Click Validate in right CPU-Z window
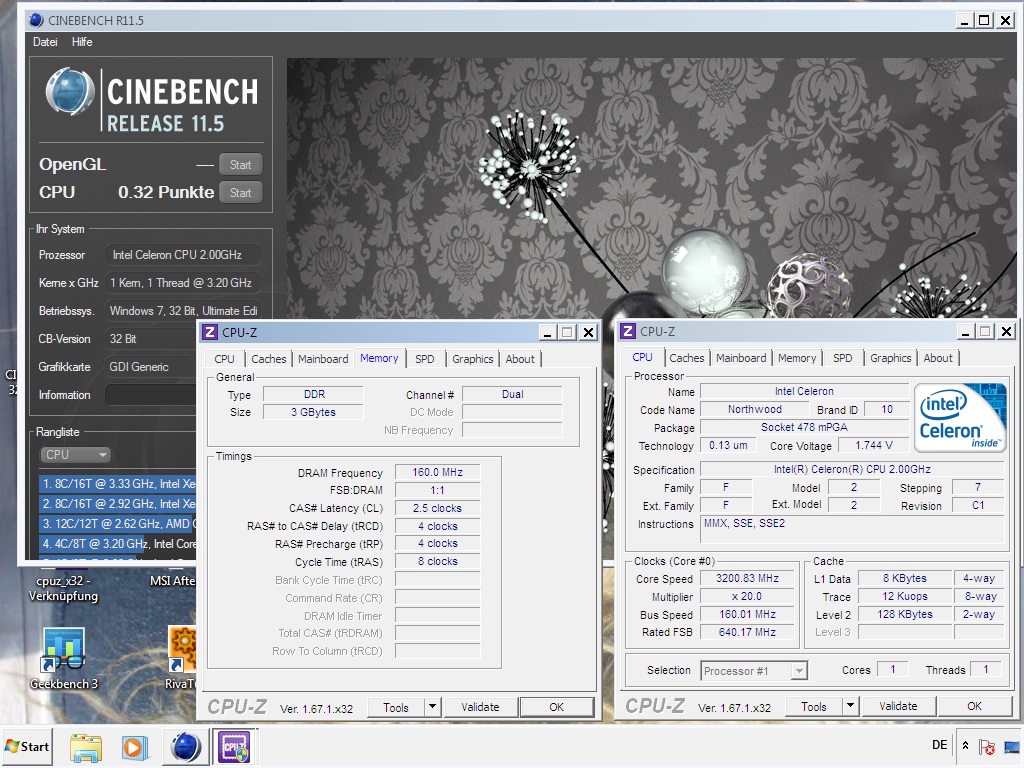The width and height of the screenshot is (1024, 768). (x=899, y=707)
